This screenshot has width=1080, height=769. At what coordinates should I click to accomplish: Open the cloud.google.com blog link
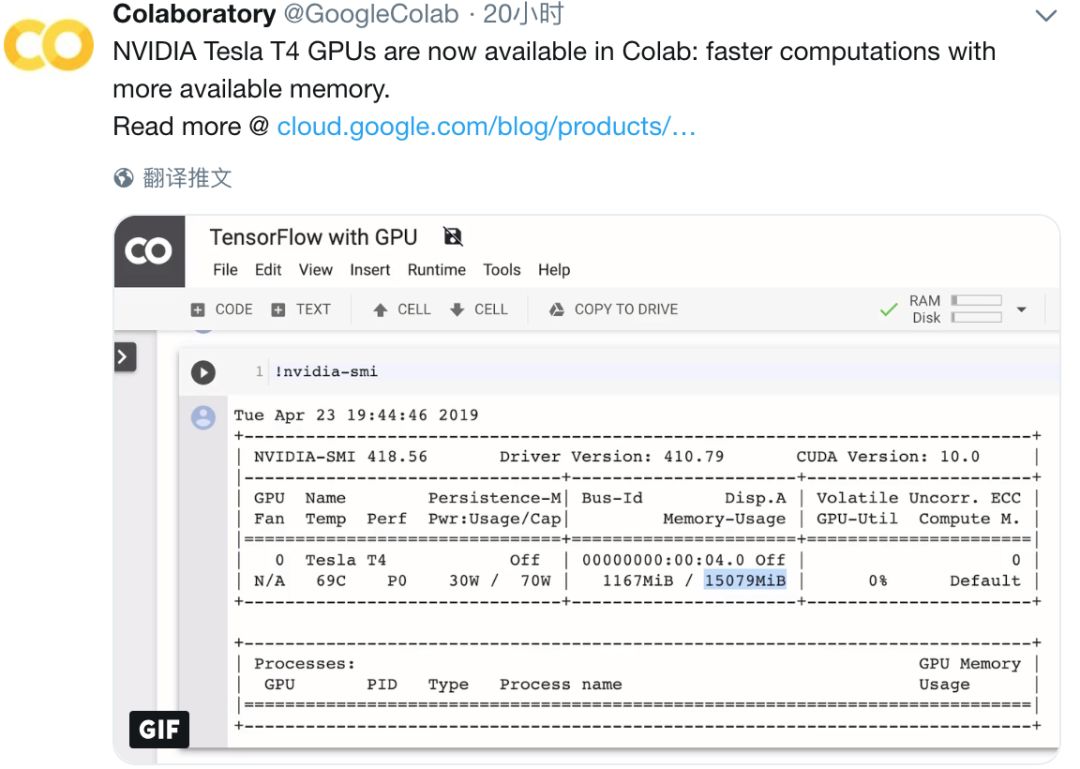pos(486,127)
